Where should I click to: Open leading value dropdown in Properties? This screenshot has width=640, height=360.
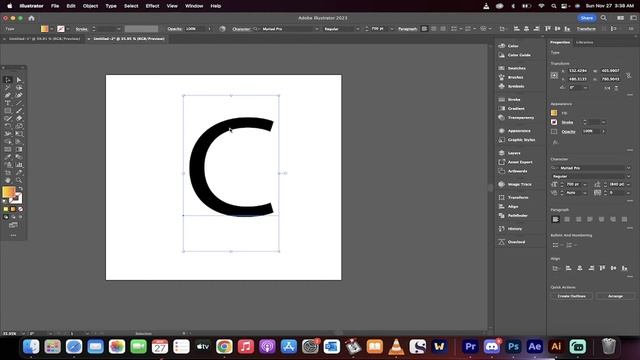coord(628,184)
